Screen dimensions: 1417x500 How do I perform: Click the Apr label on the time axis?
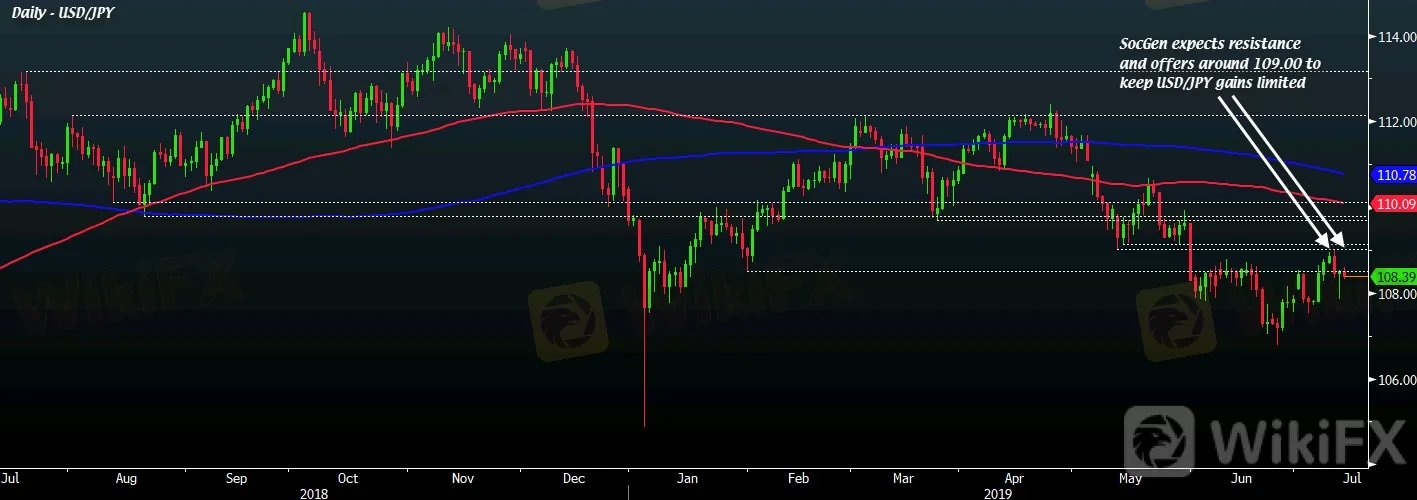(x=1013, y=478)
